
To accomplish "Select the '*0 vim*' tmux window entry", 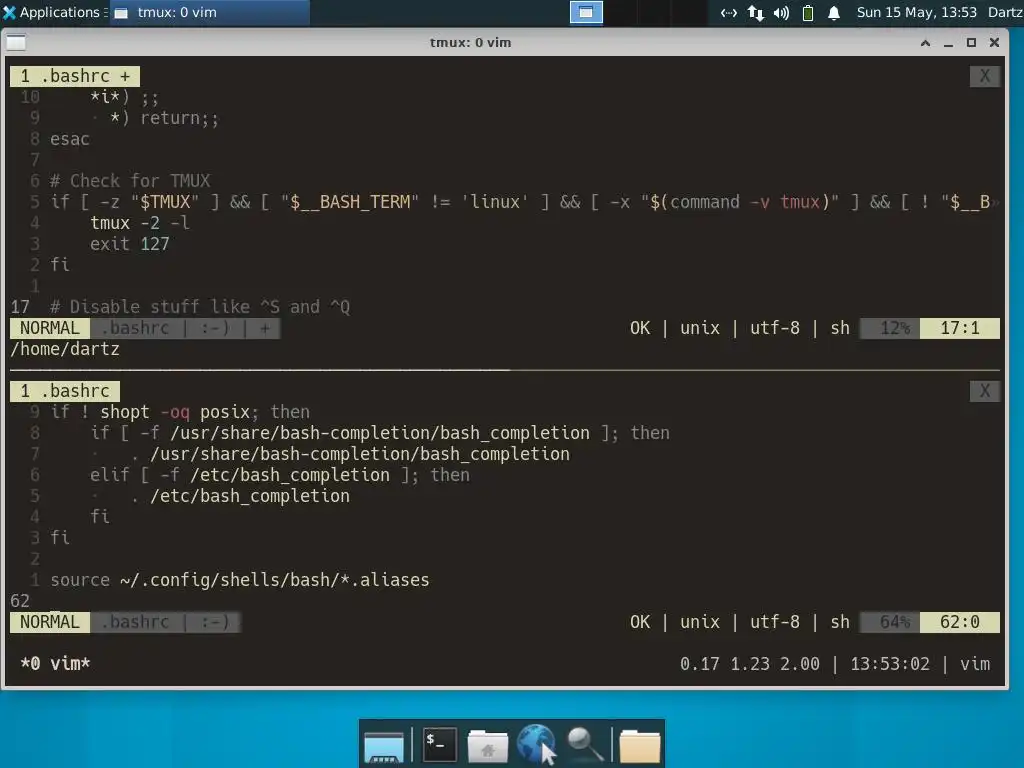I will pos(55,664).
